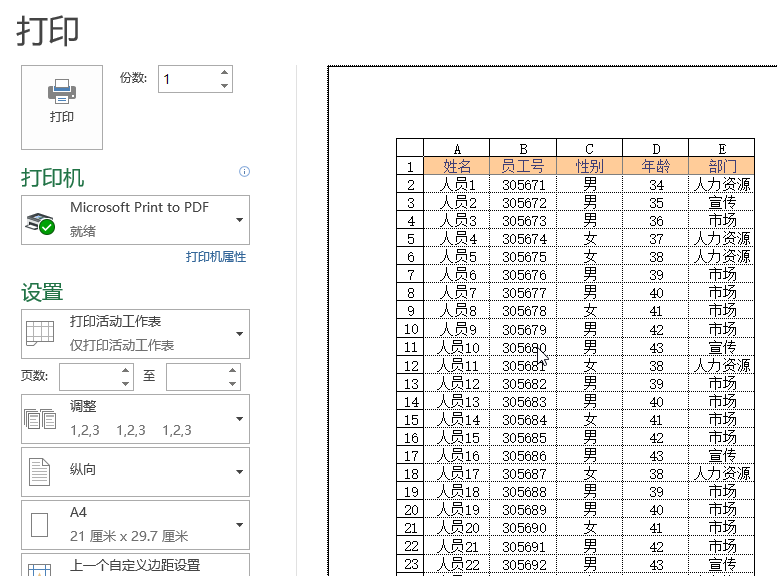Increase copies 份数 with up arrow
The width and height of the screenshot is (777, 576).
(225, 73)
